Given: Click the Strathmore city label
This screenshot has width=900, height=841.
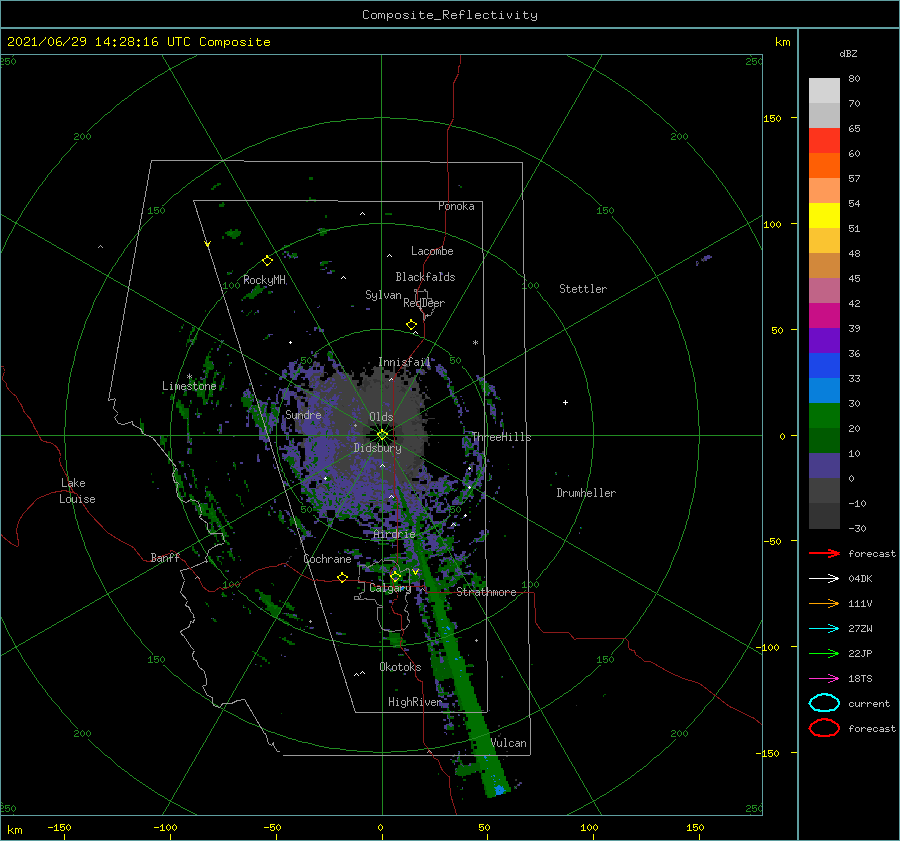Looking at the screenshot, I should 487,592.
